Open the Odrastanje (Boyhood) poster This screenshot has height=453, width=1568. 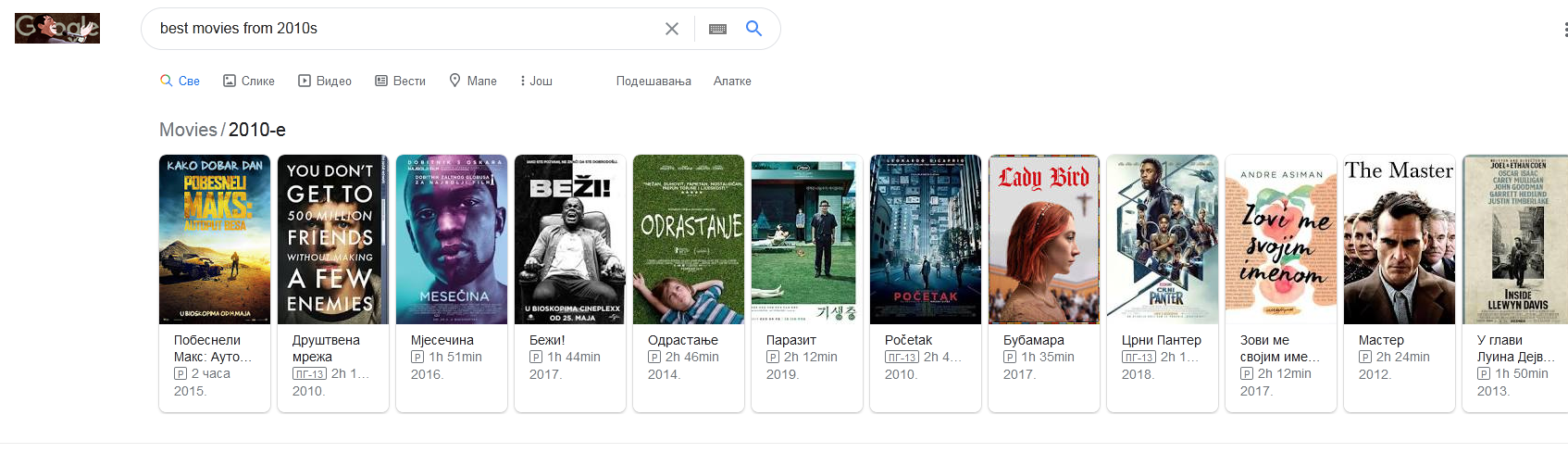689,239
